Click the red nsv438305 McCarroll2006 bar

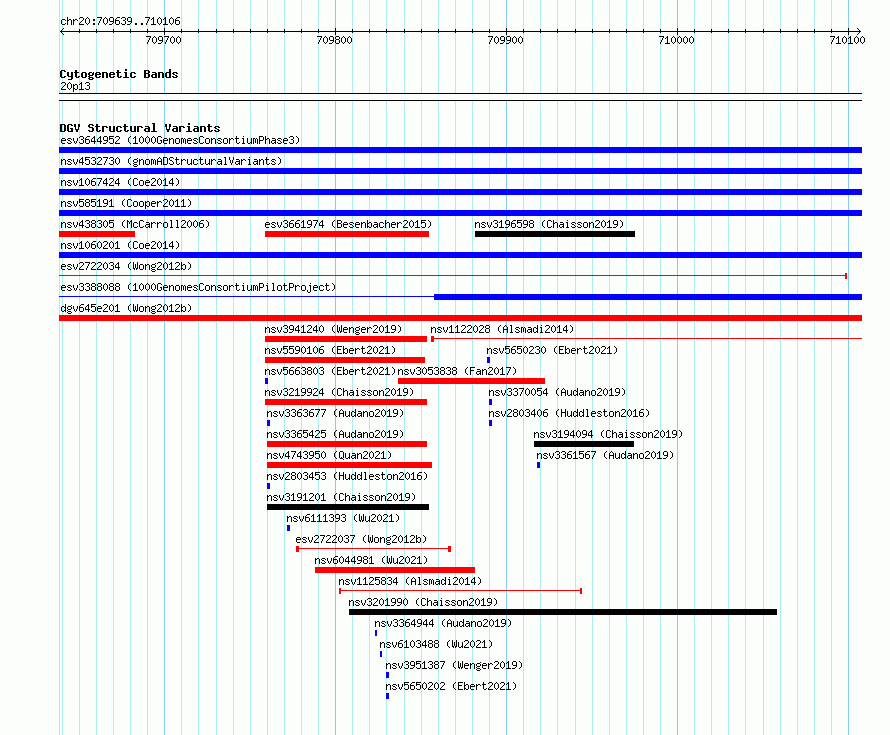(97, 234)
